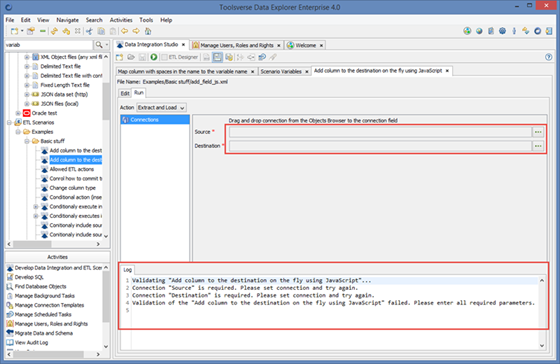Select Connections in the Run panel list

155,120
